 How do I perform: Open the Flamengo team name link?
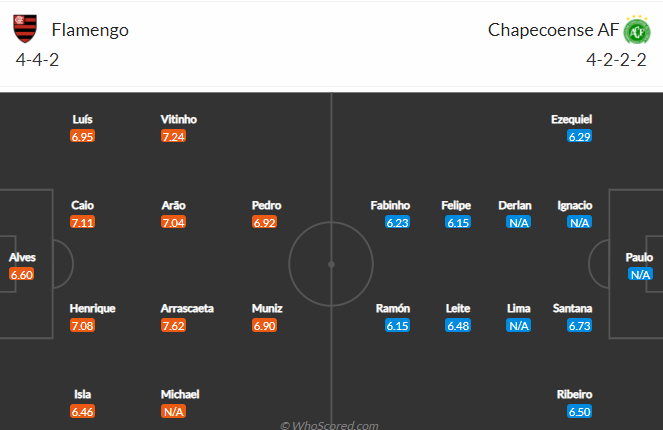90,30
